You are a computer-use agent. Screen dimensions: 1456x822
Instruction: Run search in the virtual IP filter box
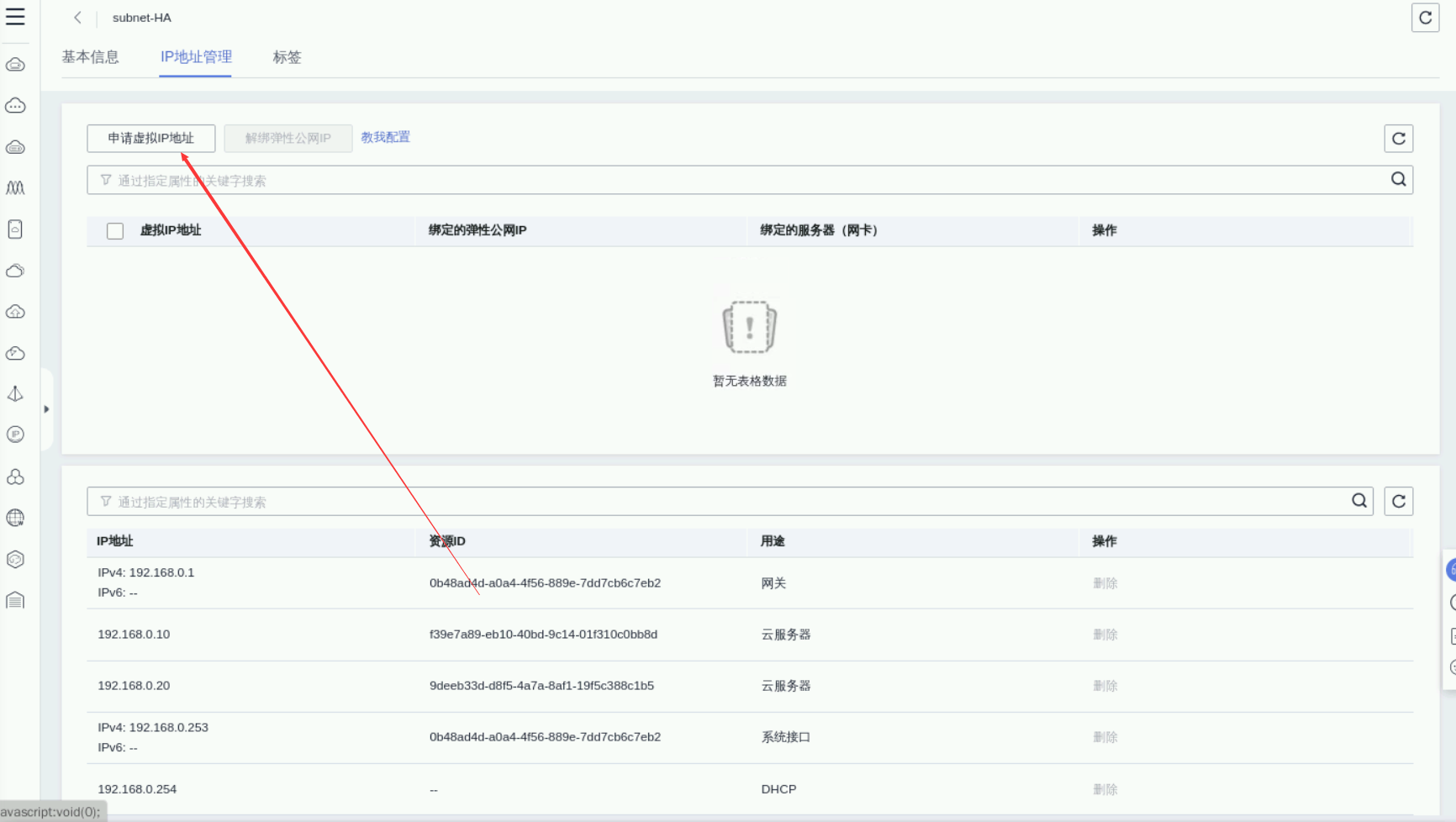[x=1398, y=180]
